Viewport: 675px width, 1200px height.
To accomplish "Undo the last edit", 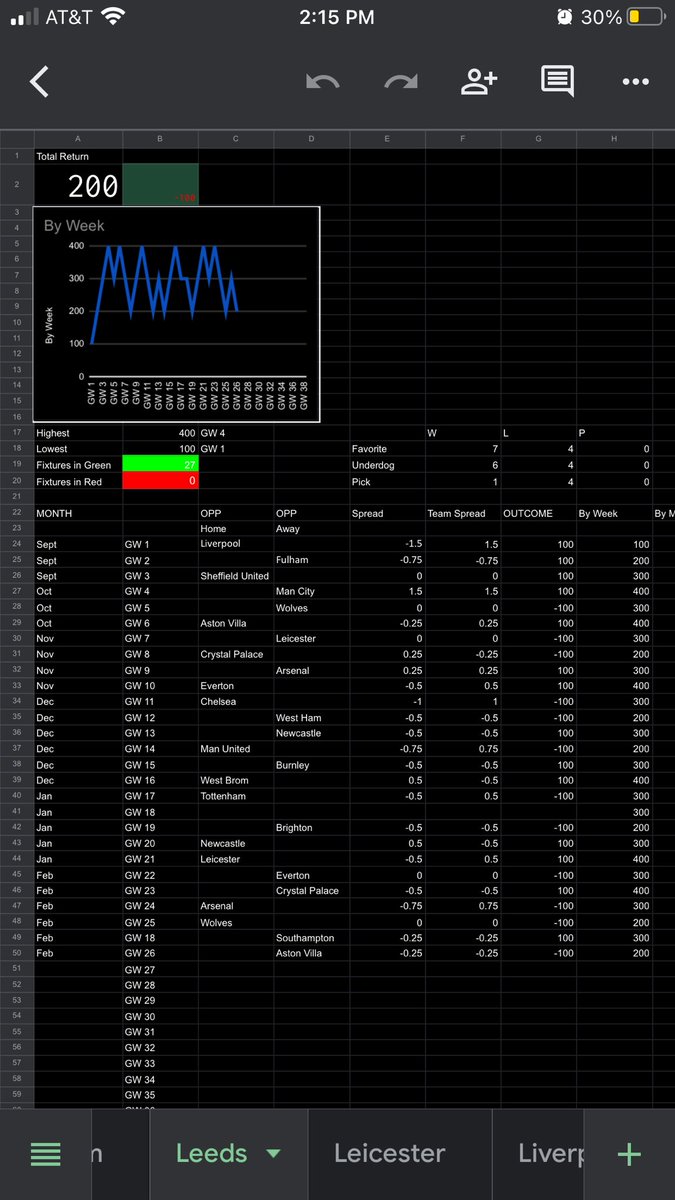I will click(322, 82).
